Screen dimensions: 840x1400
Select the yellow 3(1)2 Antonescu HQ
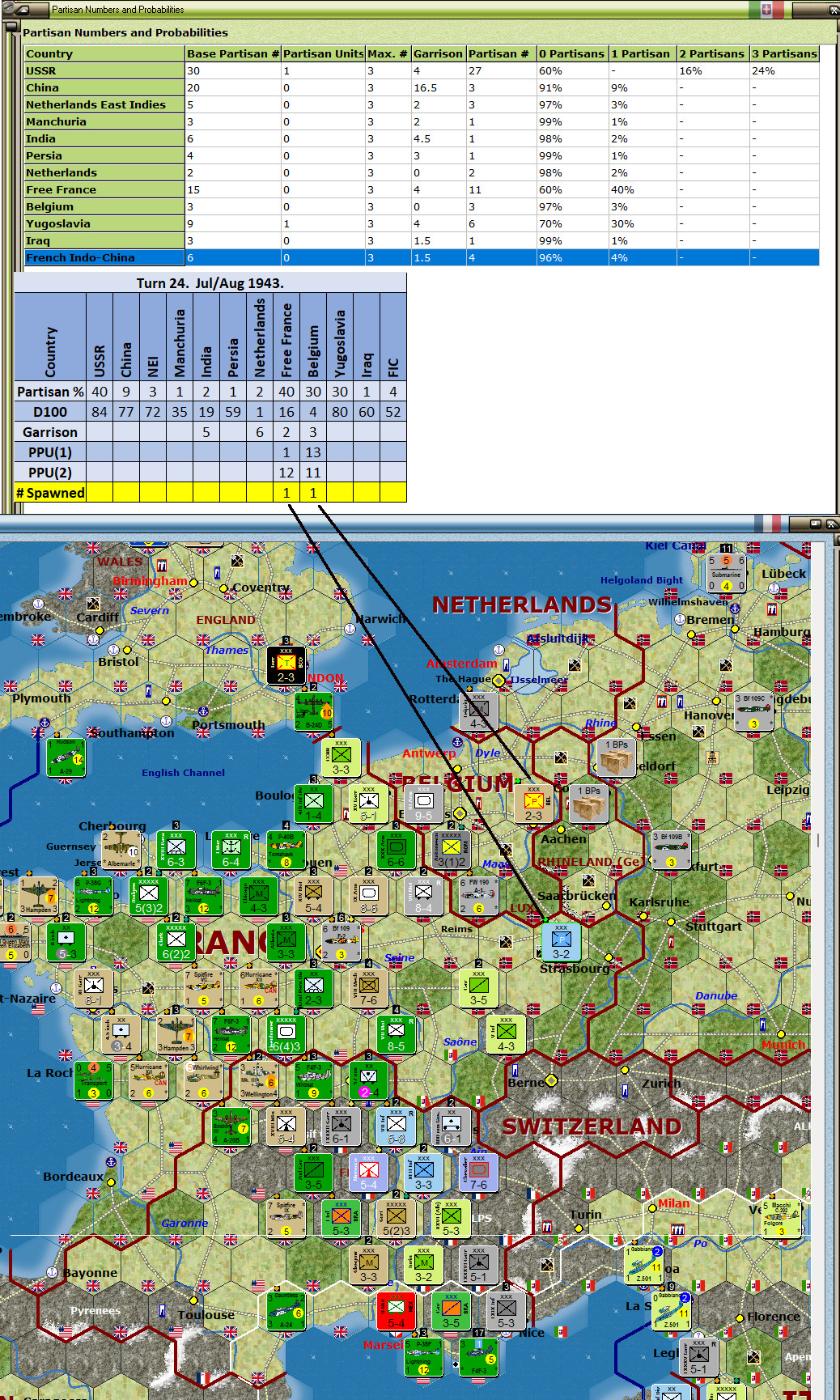[x=451, y=851]
